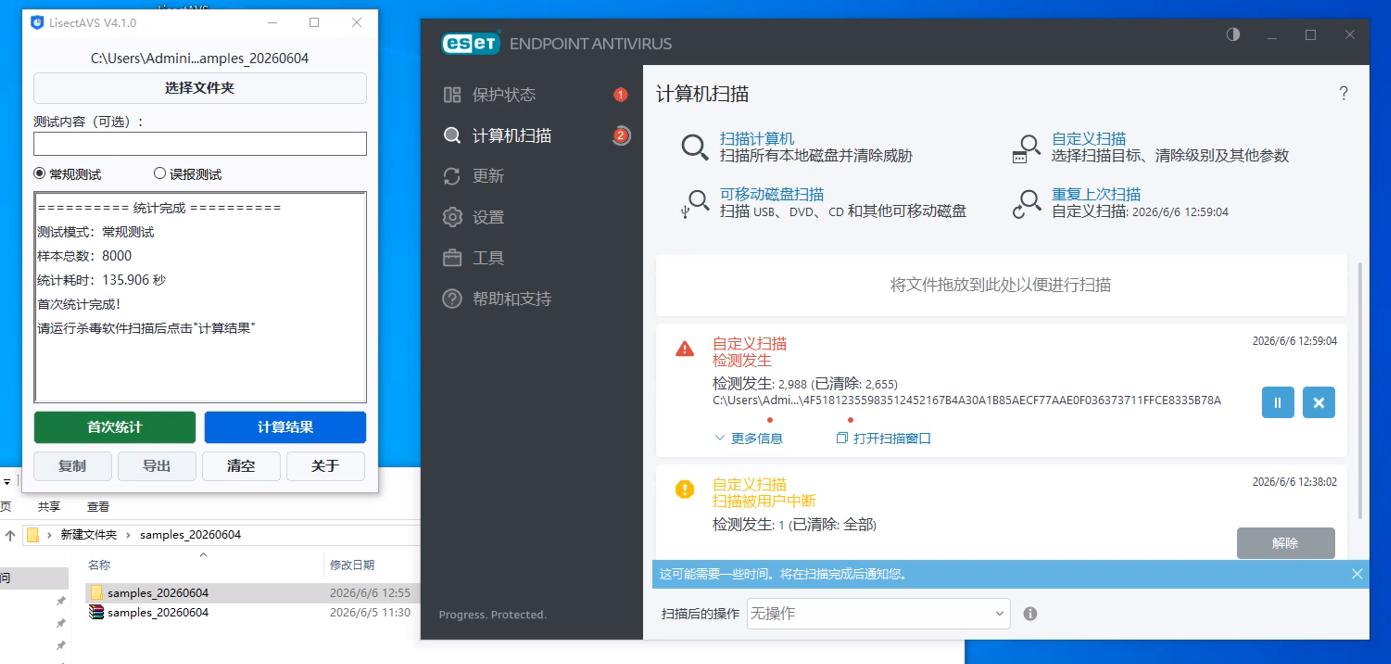Click 新建文件夹 in the Explorer path
Image resolution: width=1391 pixels, height=664 pixels.
(88, 535)
